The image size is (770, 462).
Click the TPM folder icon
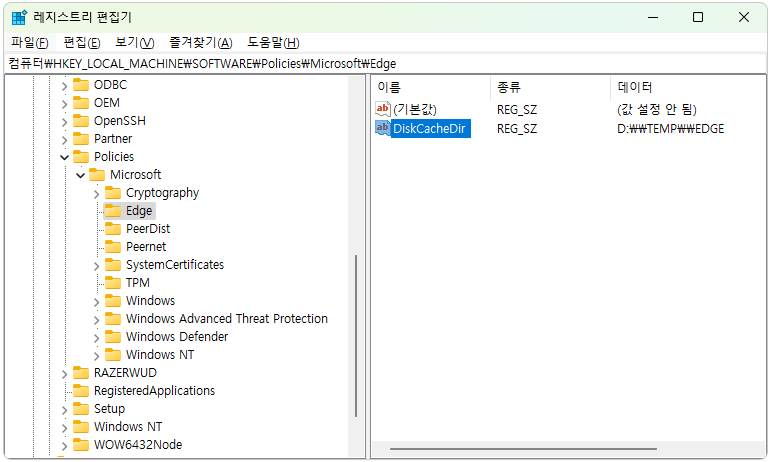tap(113, 283)
